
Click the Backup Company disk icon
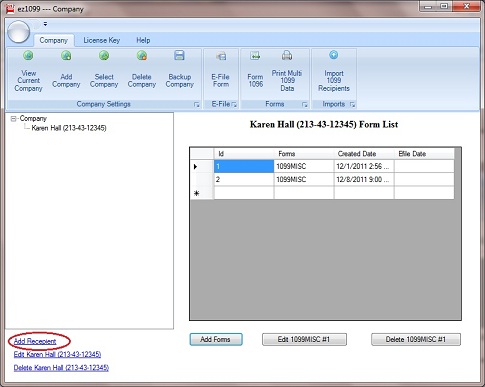(x=179, y=56)
